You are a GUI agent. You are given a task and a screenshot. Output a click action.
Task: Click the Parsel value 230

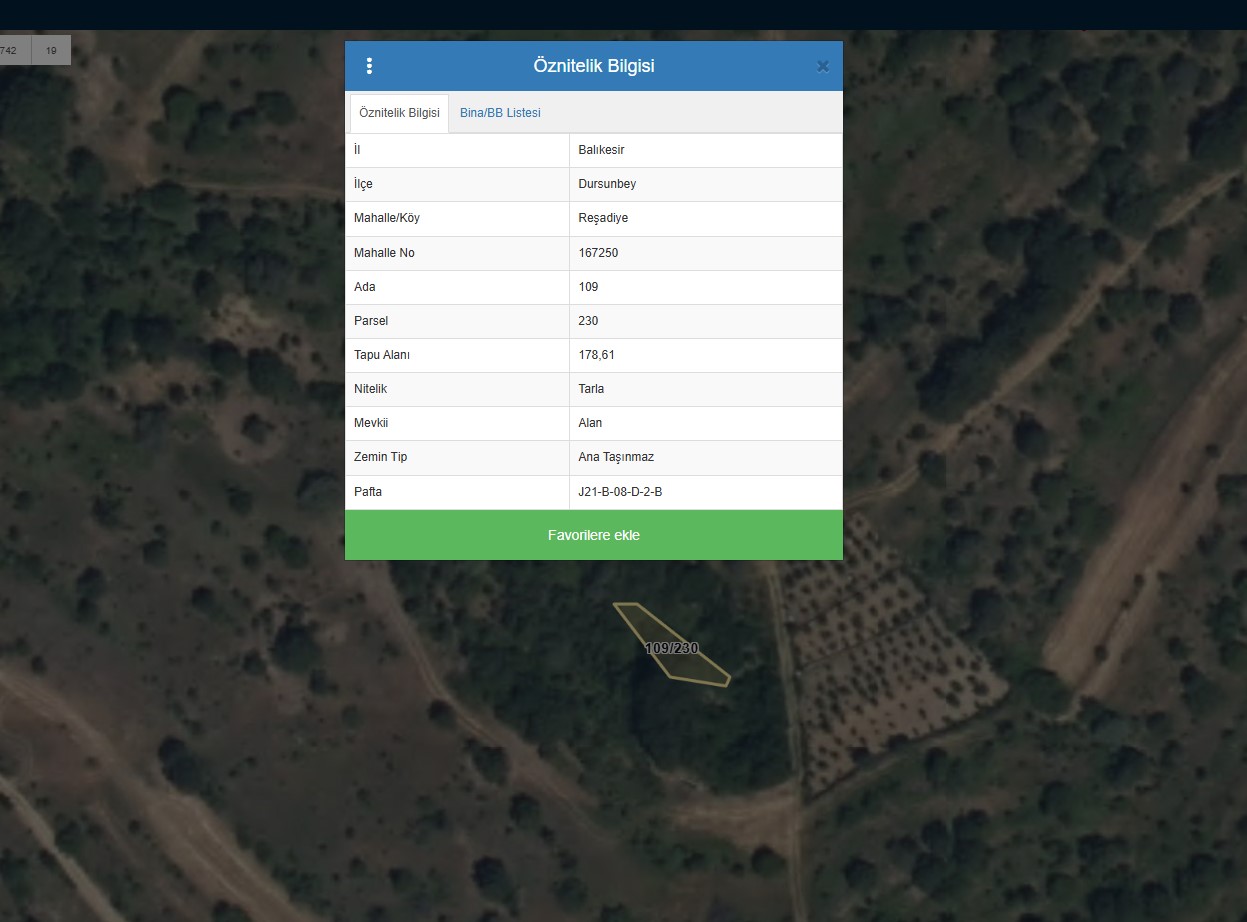[588, 321]
